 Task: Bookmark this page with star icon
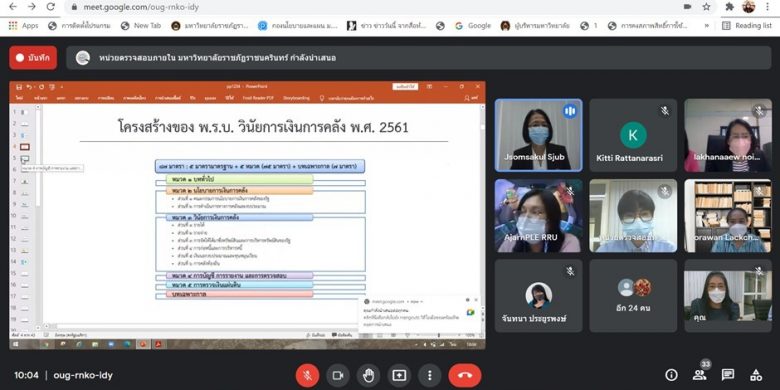coord(706,6)
